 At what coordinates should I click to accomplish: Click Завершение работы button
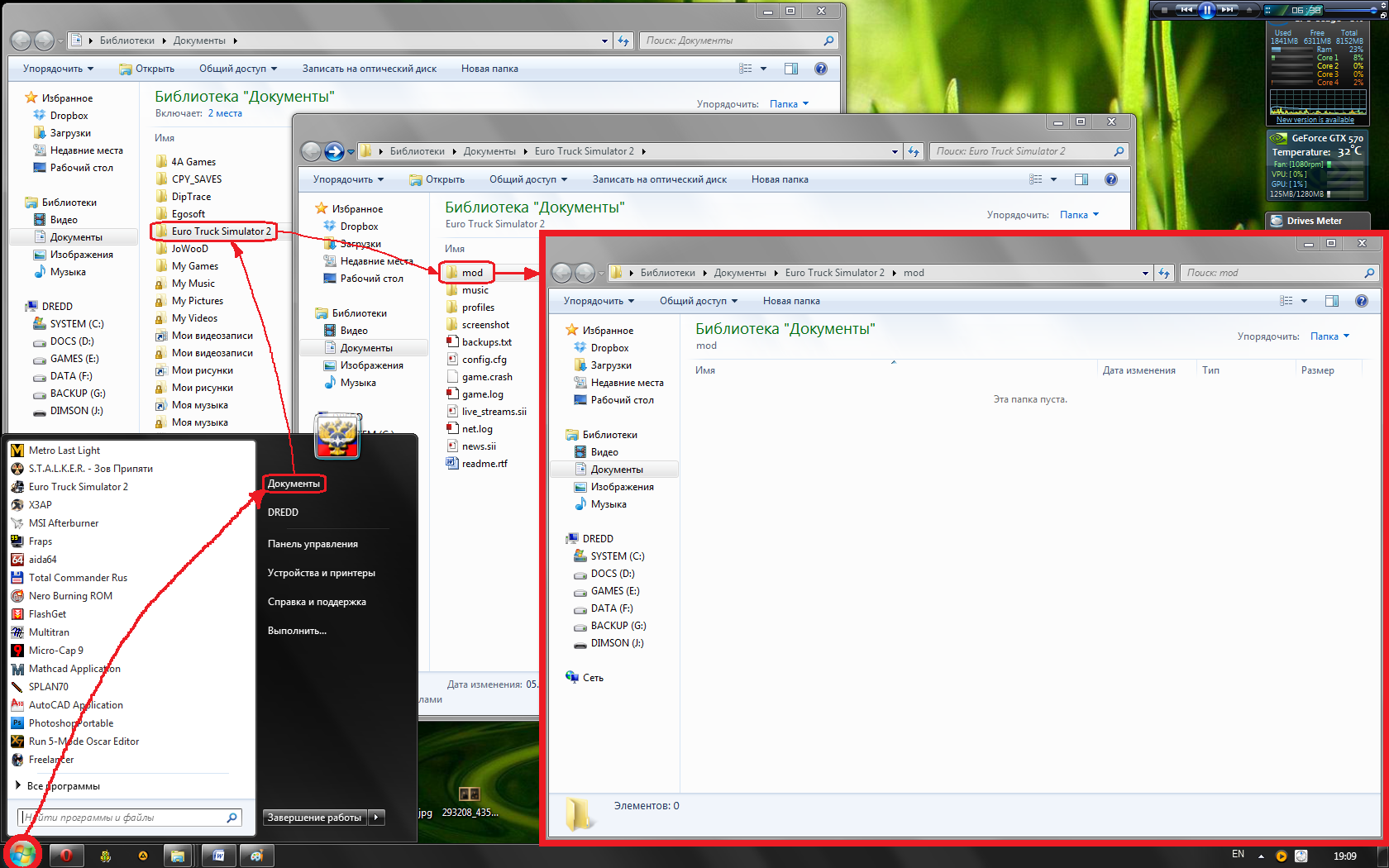click(314, 818)
